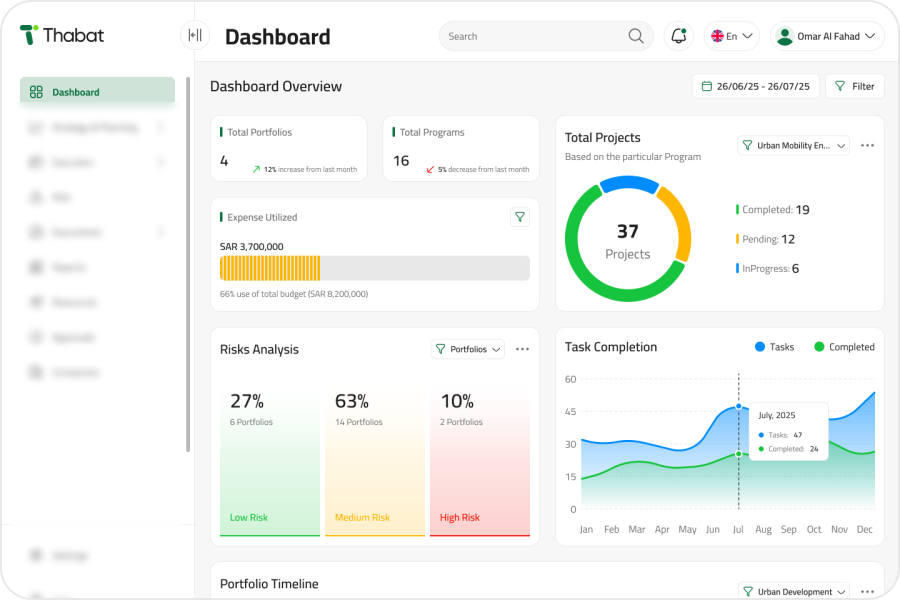Click the Filter button

[x=855, y=86]
